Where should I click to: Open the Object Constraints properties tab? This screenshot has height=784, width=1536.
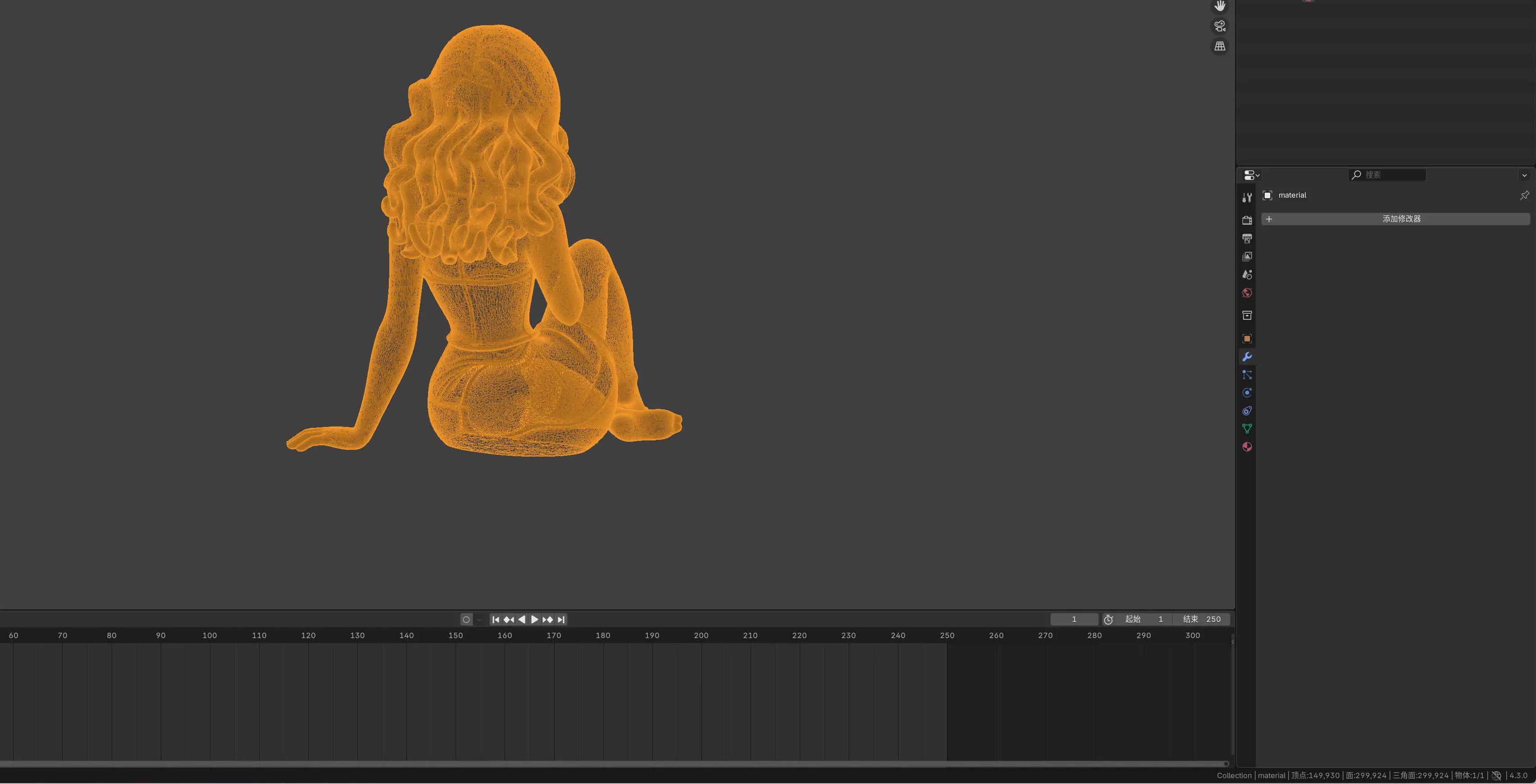click(x=1247, y=411)
